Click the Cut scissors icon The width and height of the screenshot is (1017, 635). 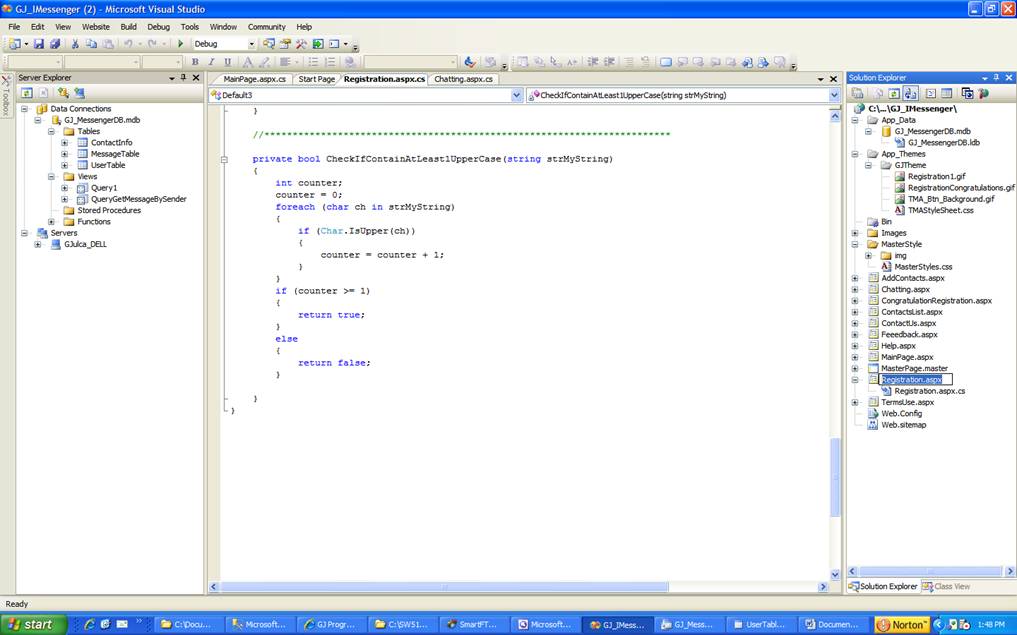tap(75, 44)
